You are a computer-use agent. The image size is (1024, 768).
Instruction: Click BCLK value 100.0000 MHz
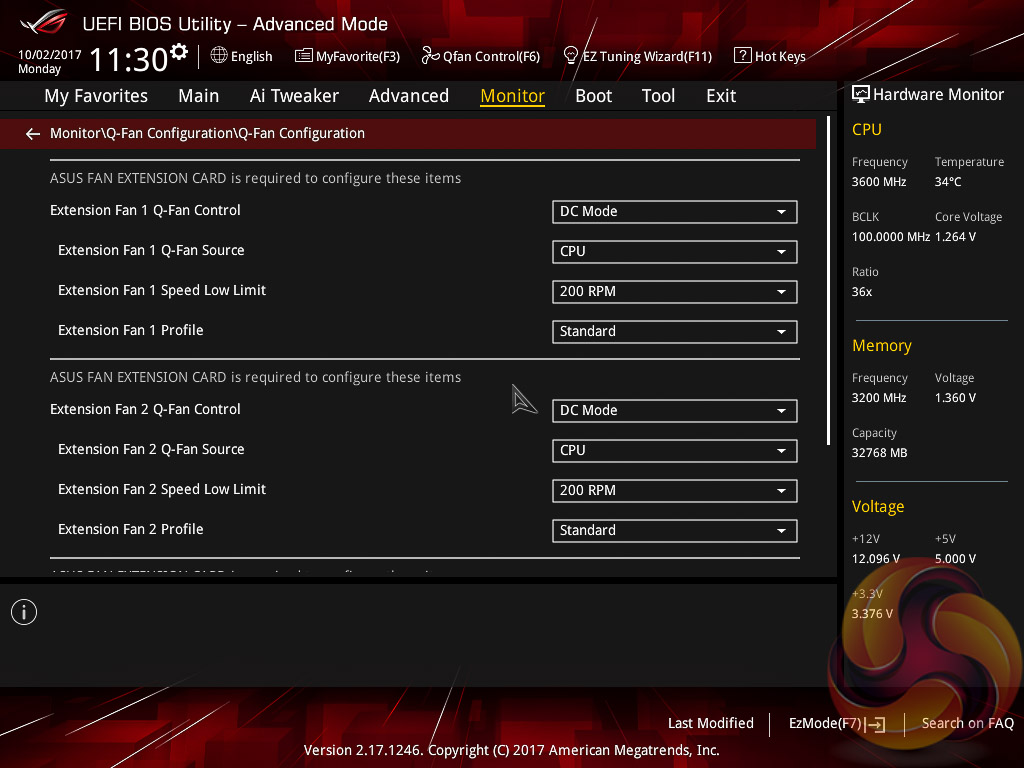(x=891, y=236)
